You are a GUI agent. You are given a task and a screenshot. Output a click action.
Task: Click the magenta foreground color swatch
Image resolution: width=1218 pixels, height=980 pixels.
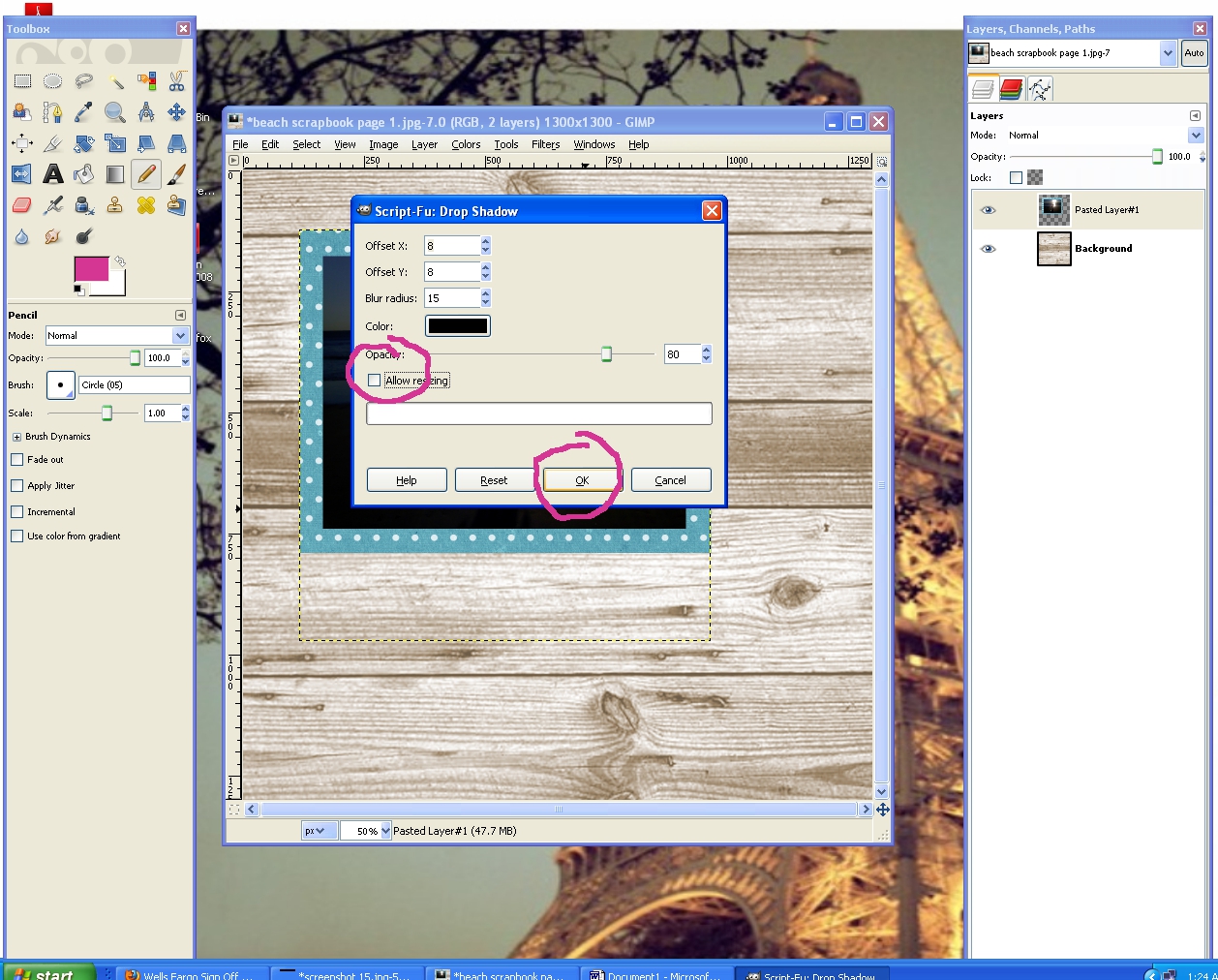[x=91, y=268]
